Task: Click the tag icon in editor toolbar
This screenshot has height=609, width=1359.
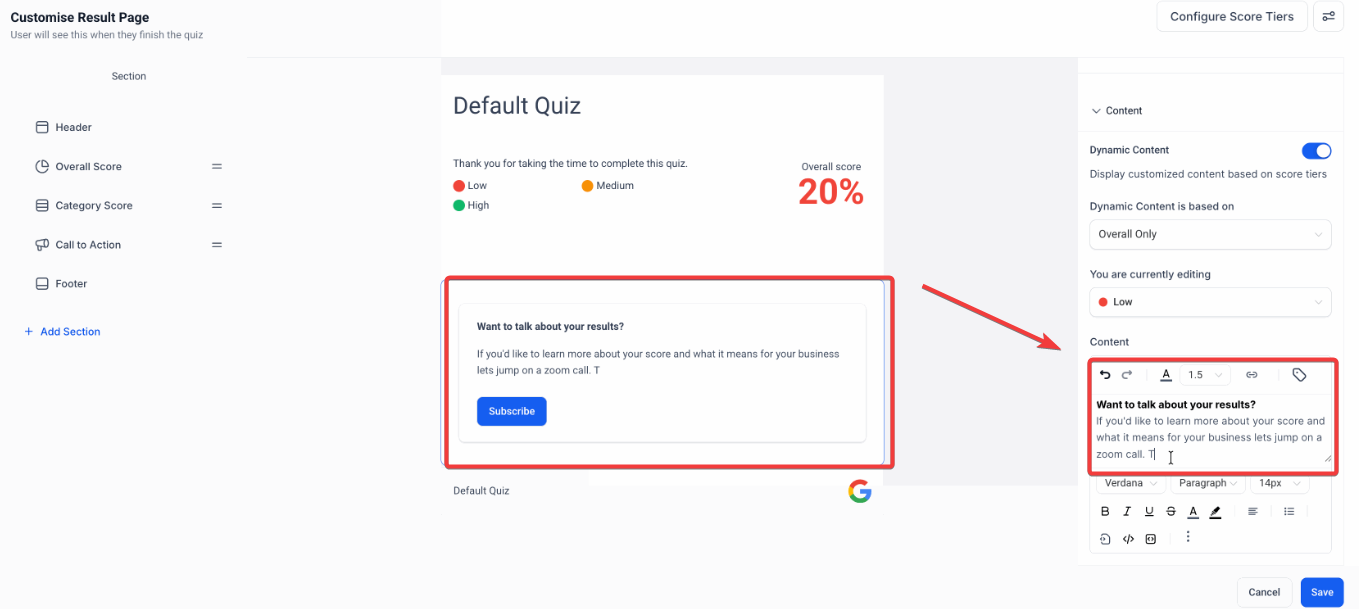Action: [x=1299, y=375]
